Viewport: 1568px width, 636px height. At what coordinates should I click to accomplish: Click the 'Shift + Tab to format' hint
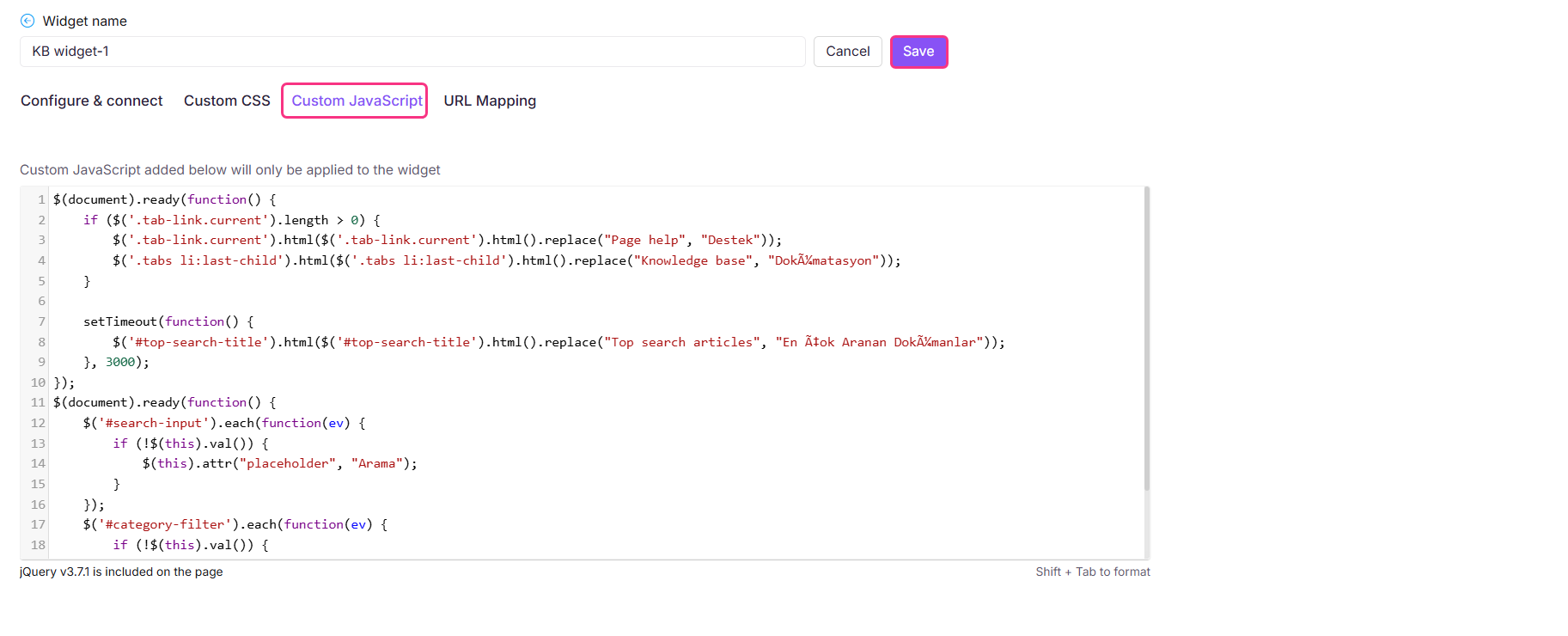[1093, 572]
